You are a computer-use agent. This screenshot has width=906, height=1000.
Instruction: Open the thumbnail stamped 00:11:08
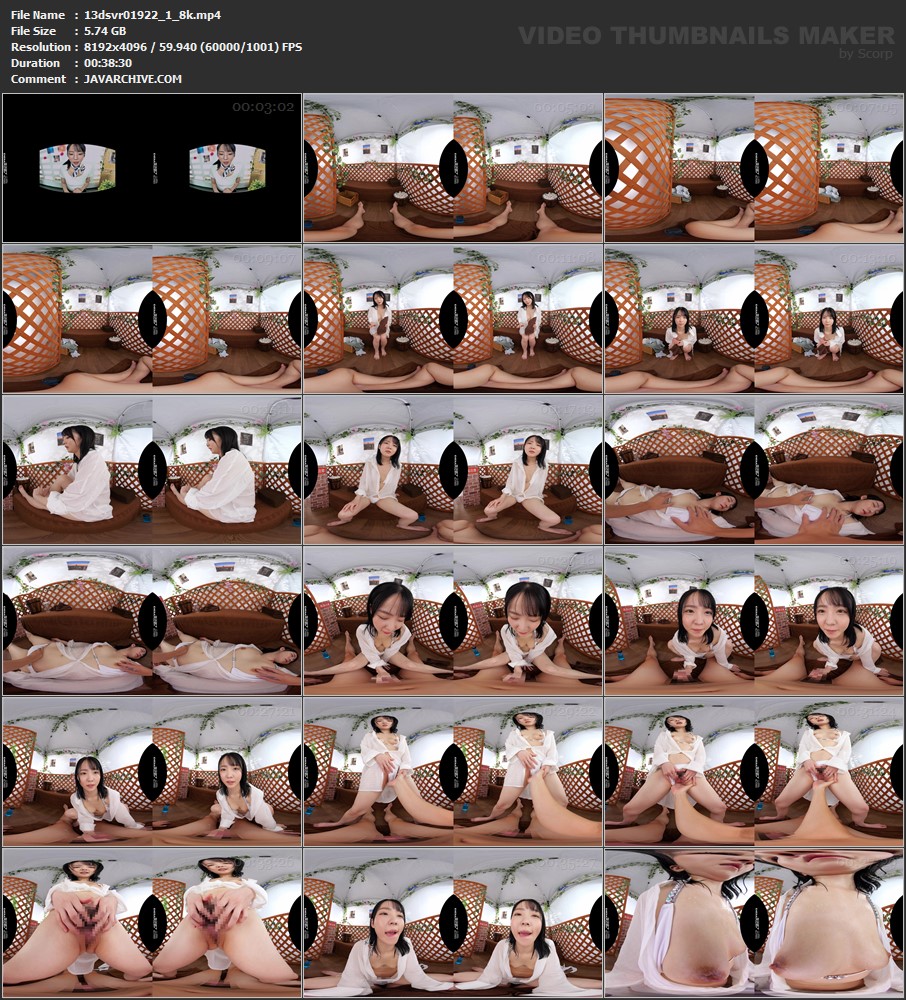453,319
